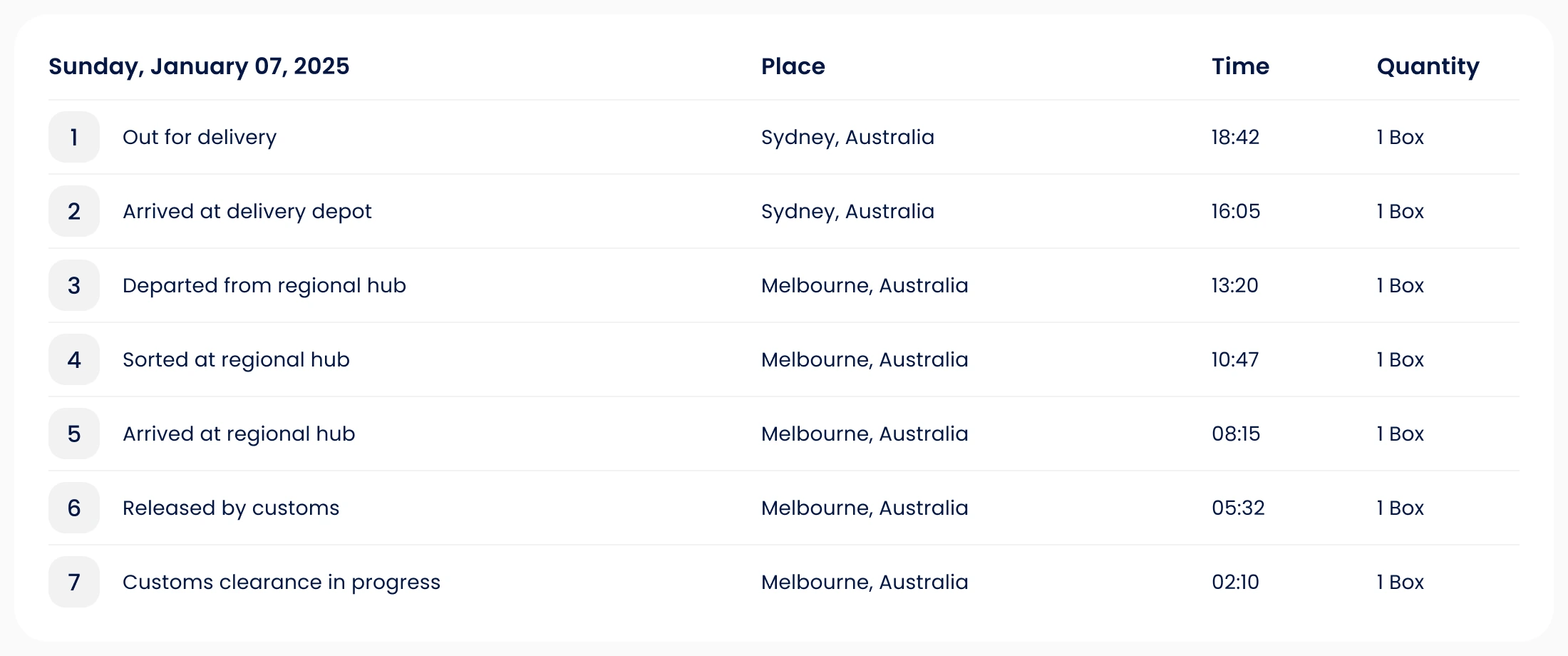Click the Sunday, January 07, 2025 heading
Screen dimensions: 1568x656
[x=199, y=67]
